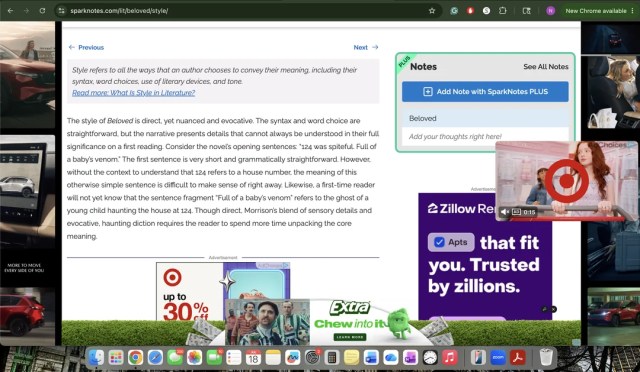Close the Zillow ad with the X icon
The height and width of the screenshot is (372, 640).
coord(553,309)
